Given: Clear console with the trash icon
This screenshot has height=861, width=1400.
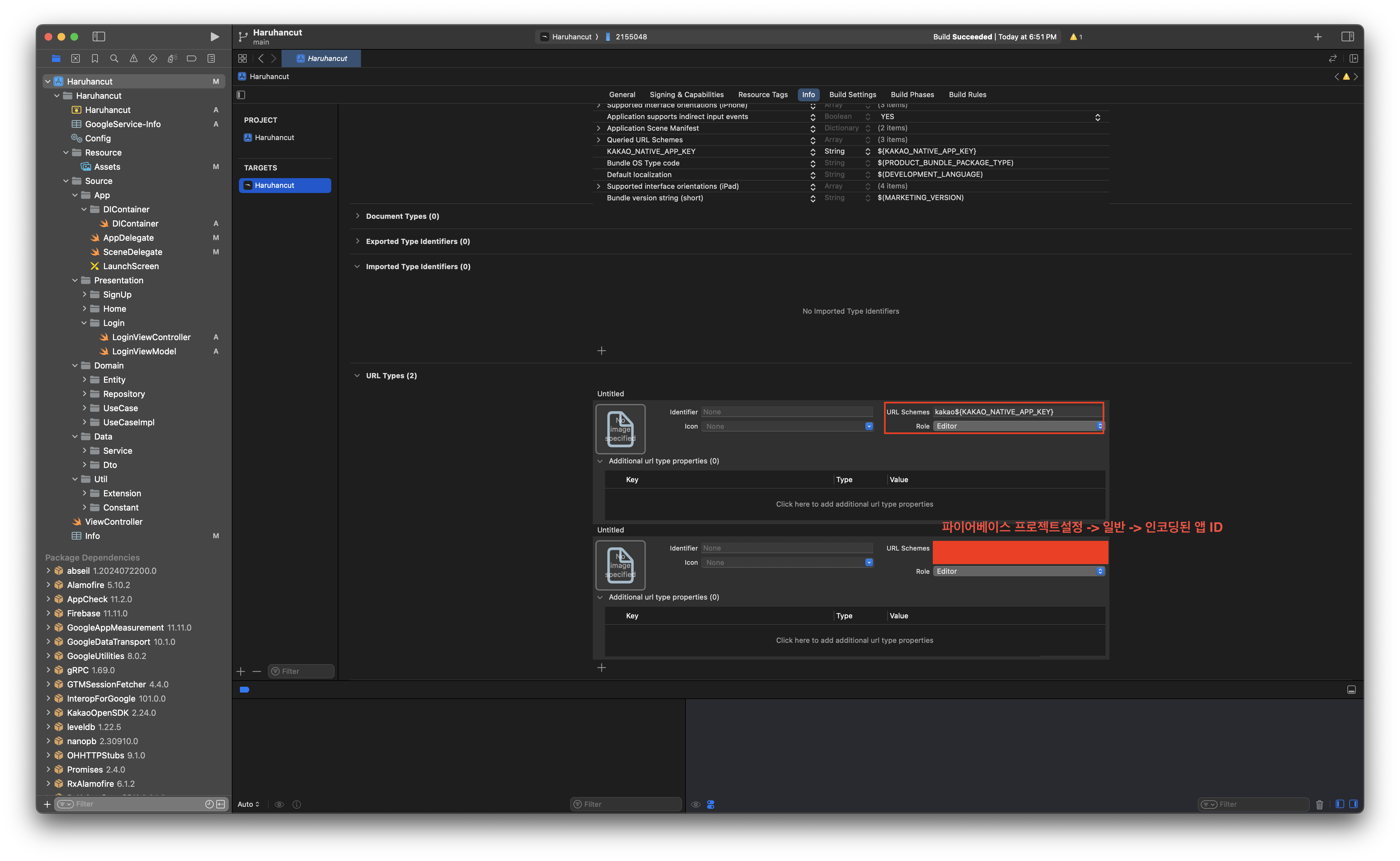Looking at the screenshot, I should tap(1320, 804).
